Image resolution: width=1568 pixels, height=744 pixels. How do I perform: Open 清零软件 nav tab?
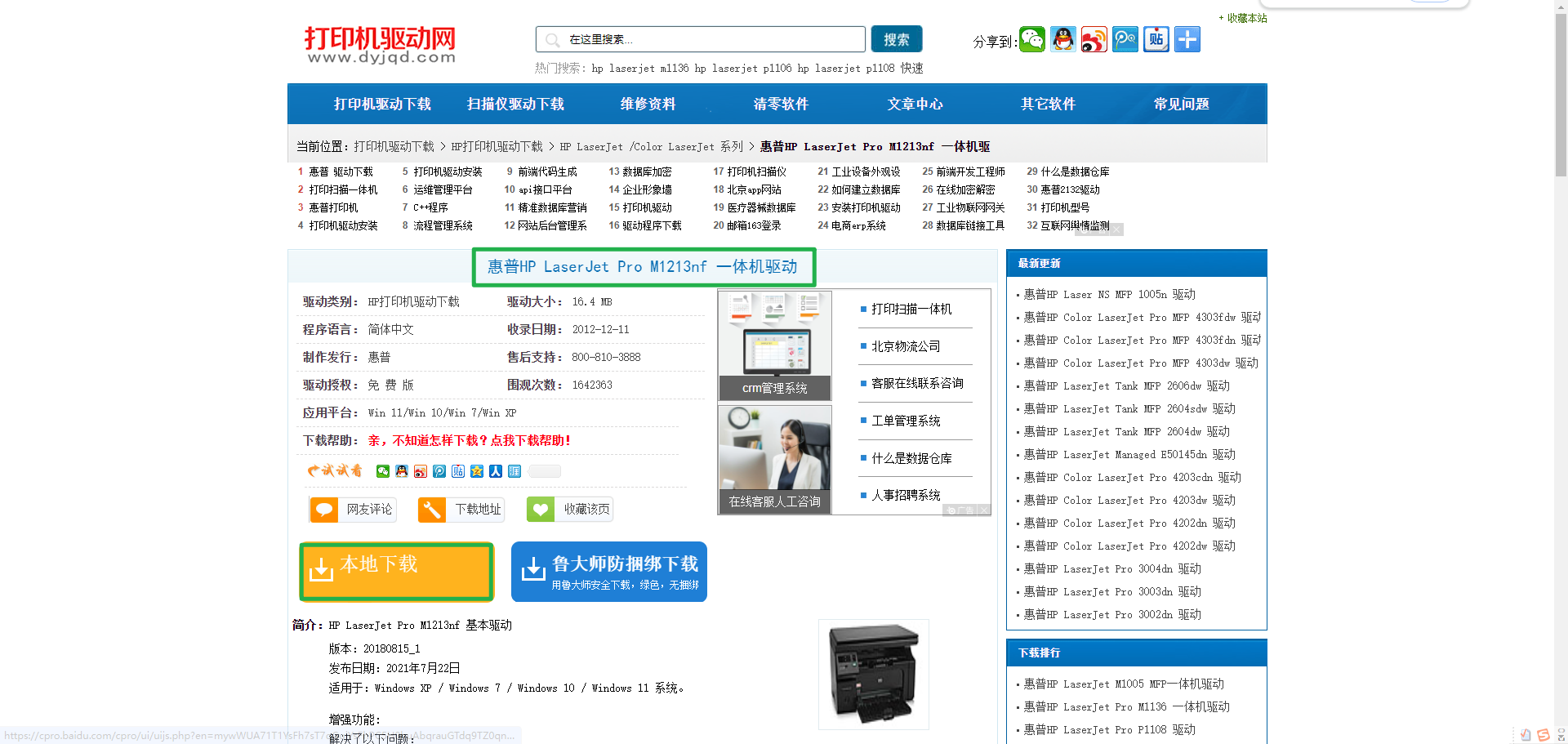point(781,105)
